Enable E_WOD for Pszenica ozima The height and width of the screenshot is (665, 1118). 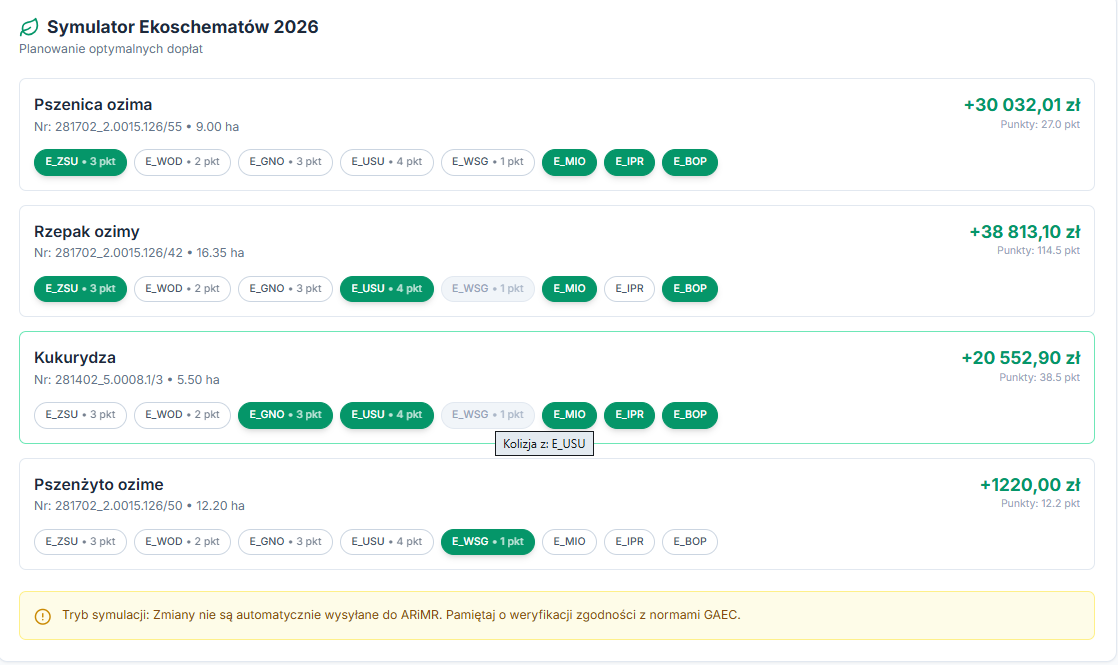pyautogui.click(x=182, y=162)
